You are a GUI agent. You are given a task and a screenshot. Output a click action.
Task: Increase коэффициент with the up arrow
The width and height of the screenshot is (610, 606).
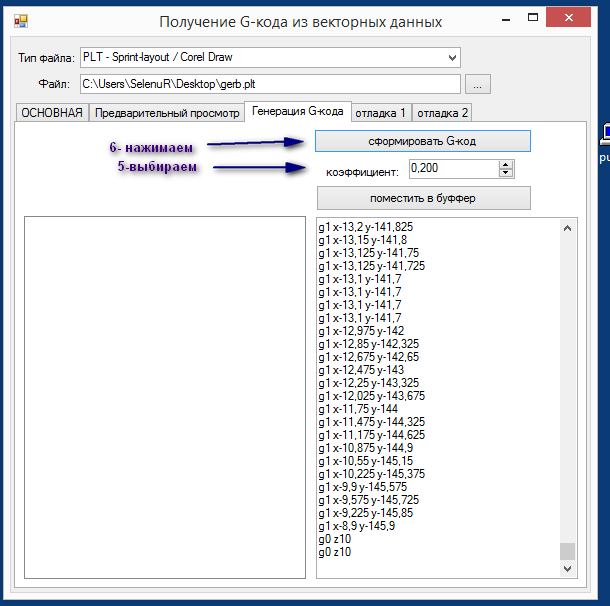tap(506, 165)
